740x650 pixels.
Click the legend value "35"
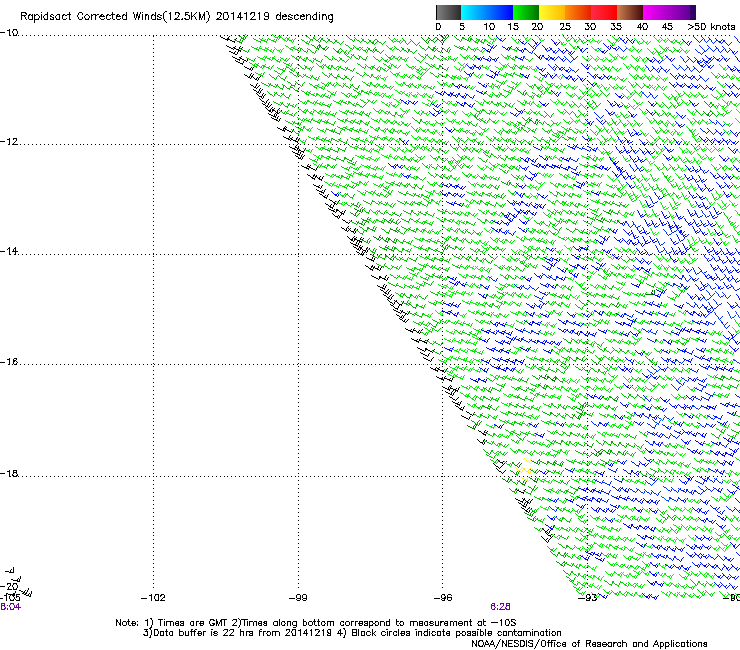coord(616,27)
